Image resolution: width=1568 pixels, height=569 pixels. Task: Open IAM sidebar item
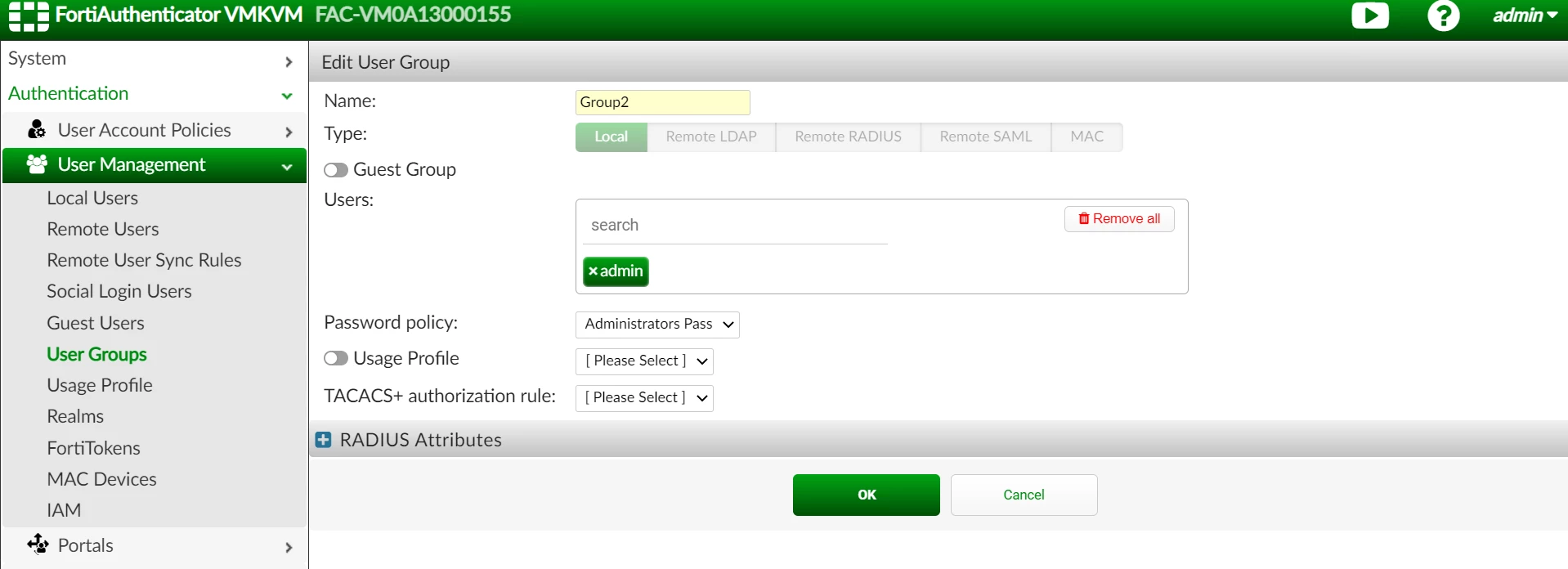[64, 510]
